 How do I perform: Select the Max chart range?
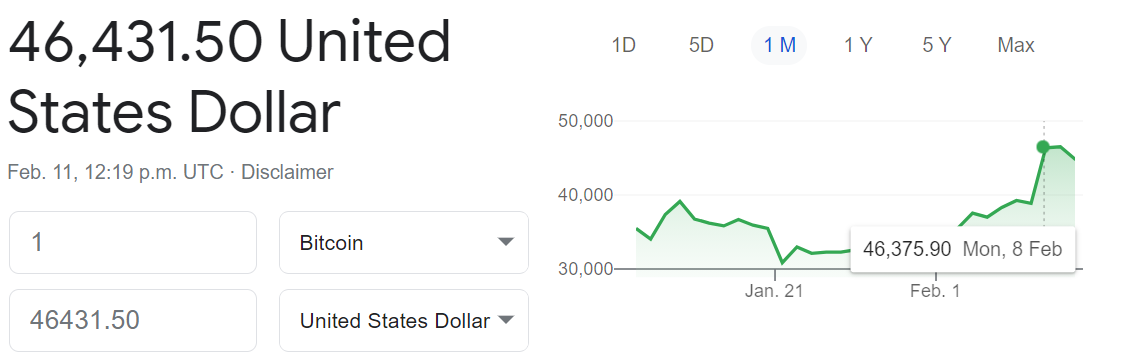[1015, 45]
